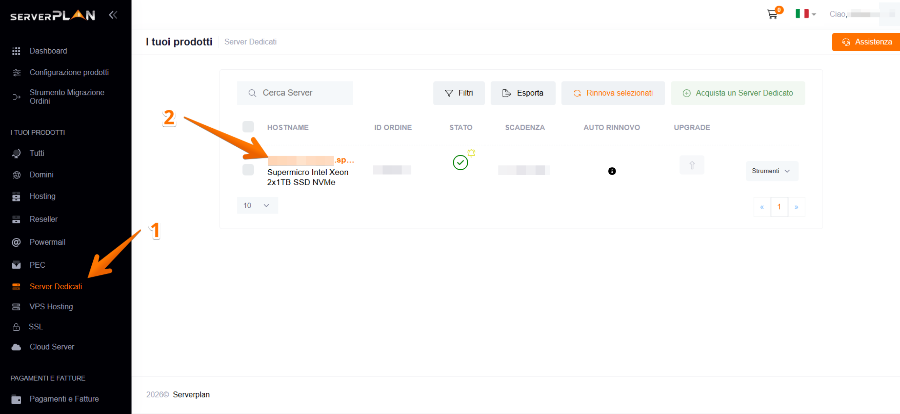Image resolution: width=900 pixels, height=414 pixels.
Task: Select VPS Hosting in sidebar
Action: coord(51,306)
